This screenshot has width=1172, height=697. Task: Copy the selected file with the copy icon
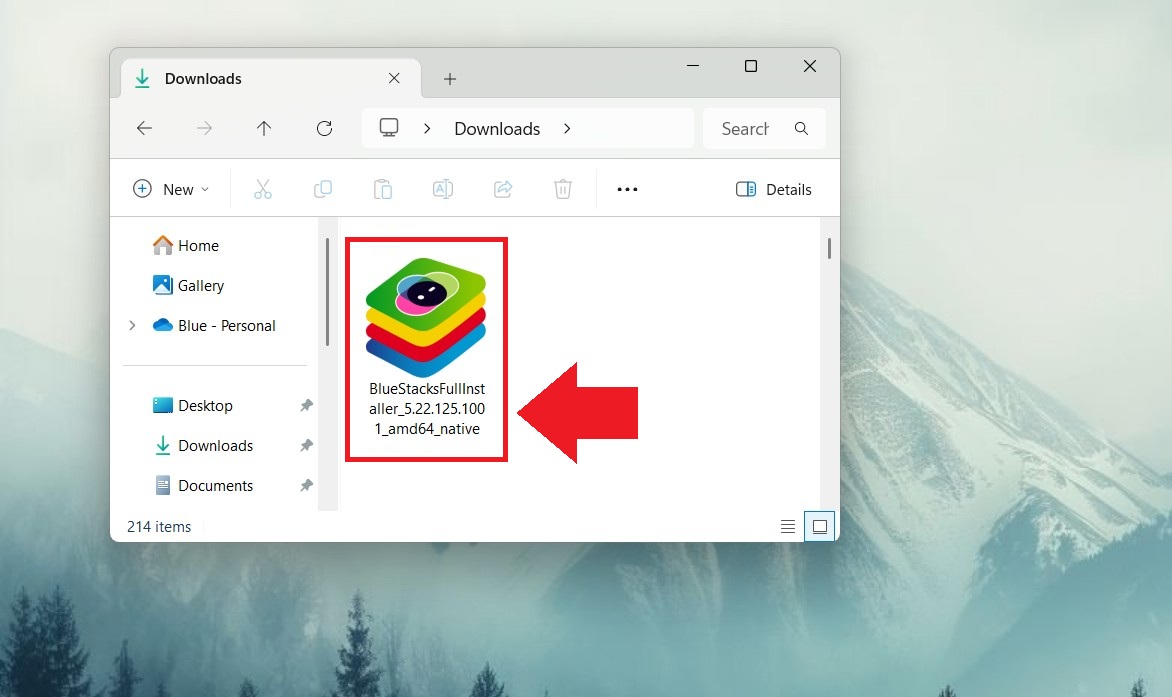323,189
